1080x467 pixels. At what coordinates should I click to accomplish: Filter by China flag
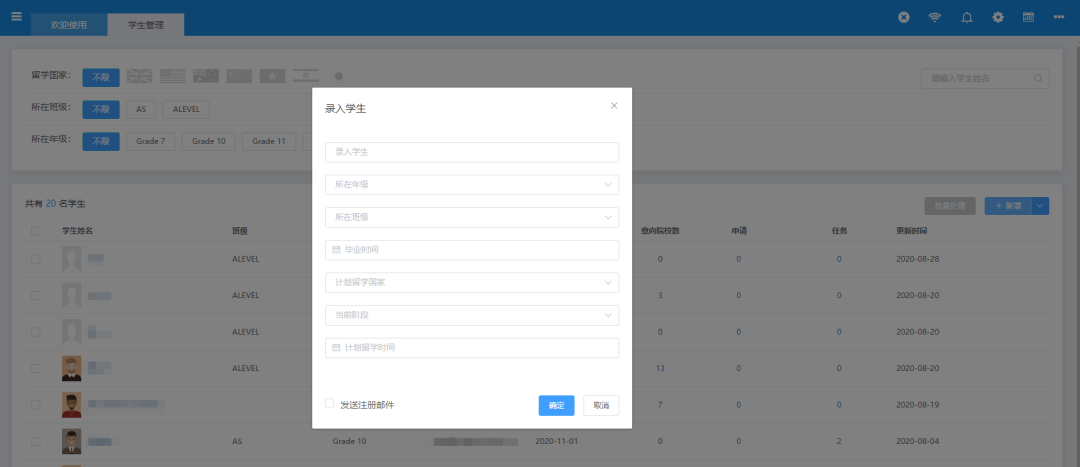click(x=239, y=76)
